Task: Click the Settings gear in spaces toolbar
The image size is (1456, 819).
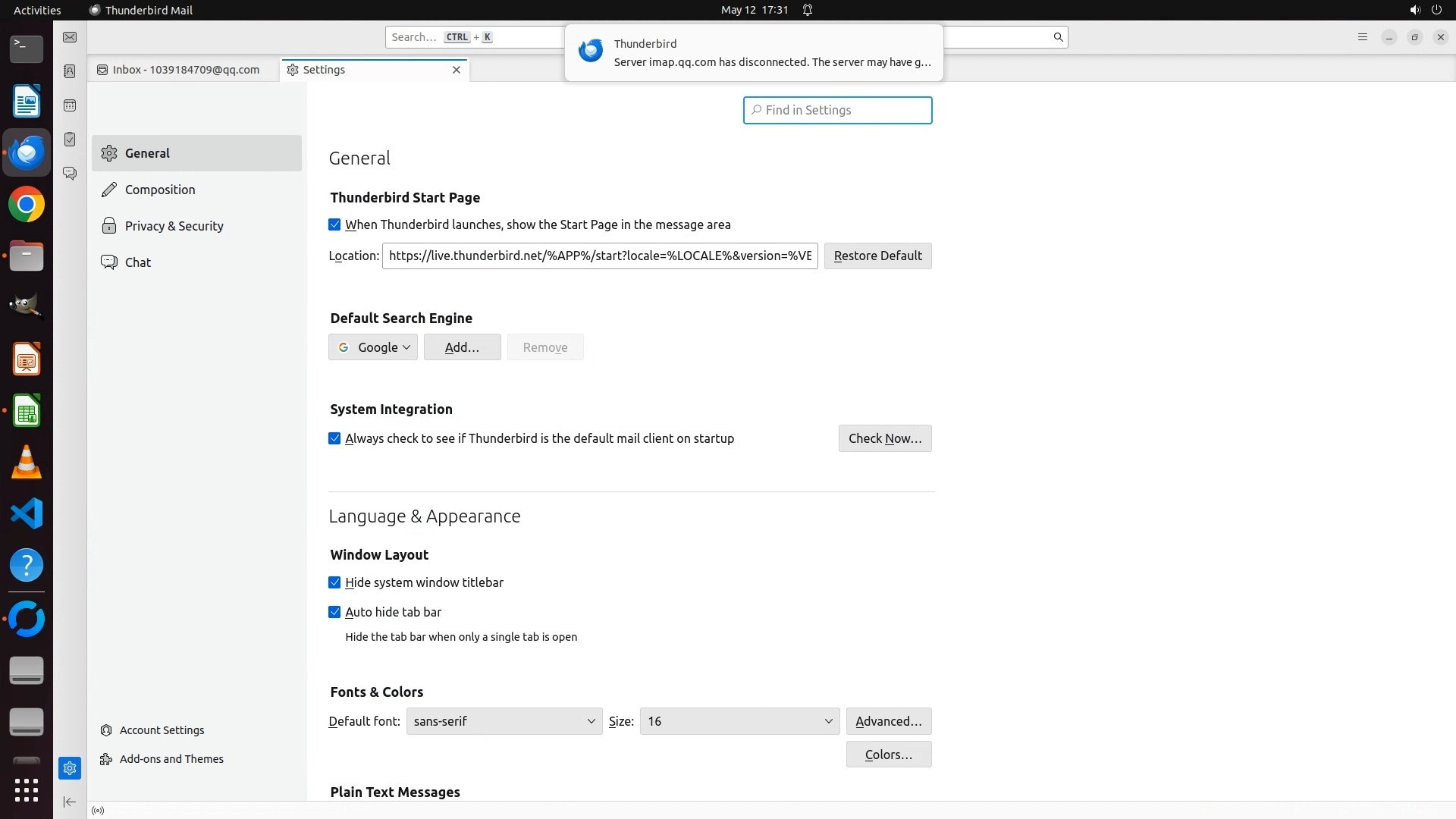Action: pos(70,768)
